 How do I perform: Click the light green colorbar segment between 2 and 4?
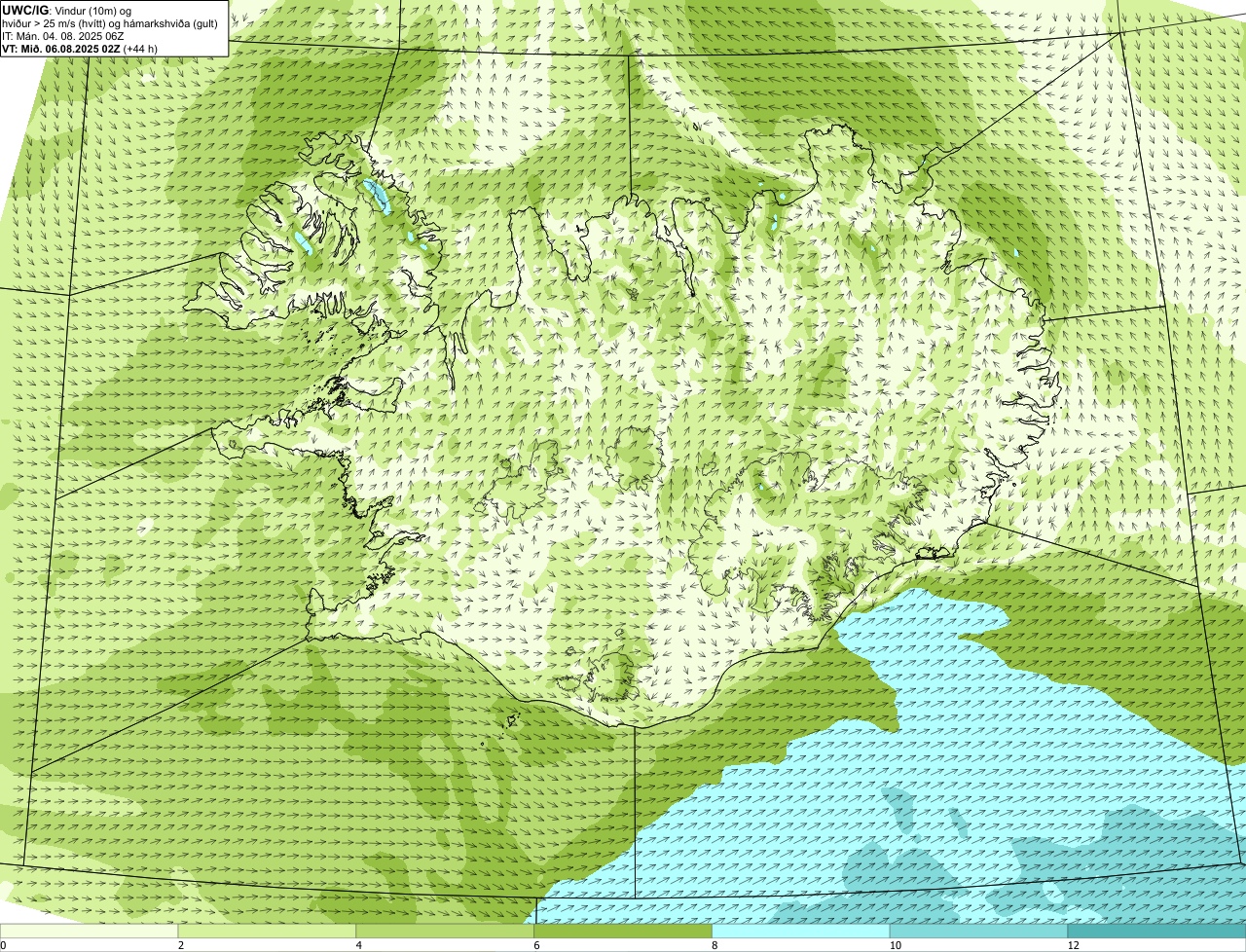click(x=268, y=932)
